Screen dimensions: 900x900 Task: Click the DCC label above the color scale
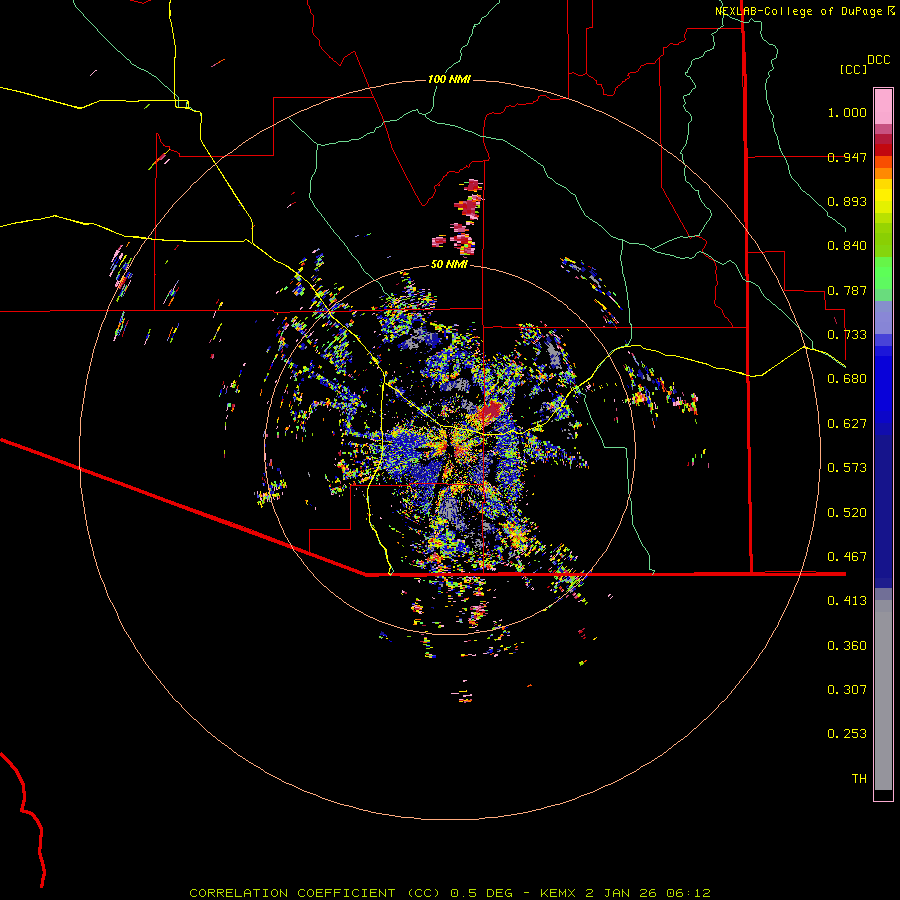(878, 60)
